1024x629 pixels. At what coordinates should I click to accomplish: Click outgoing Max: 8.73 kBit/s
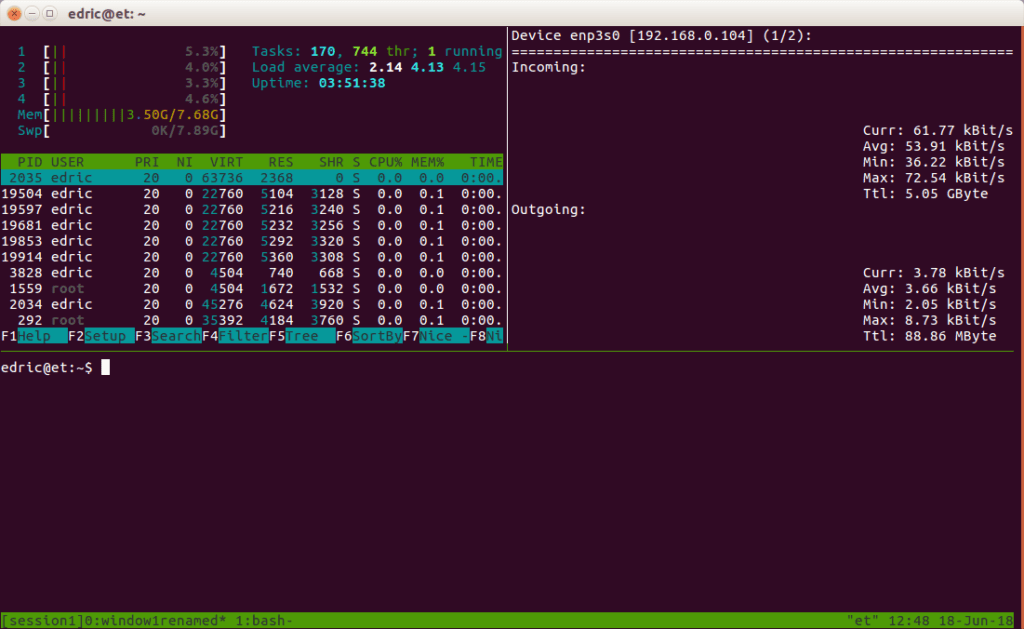point(929,320)
